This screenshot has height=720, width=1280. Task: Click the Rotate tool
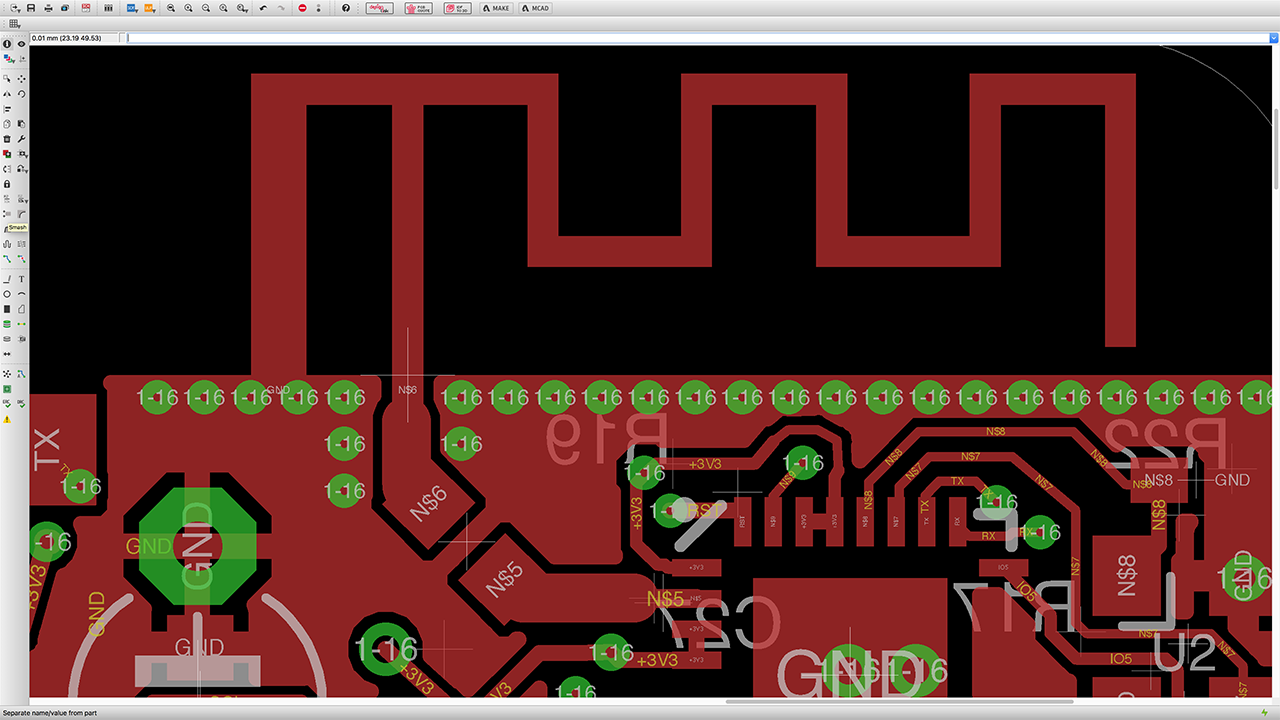point(22,94)
